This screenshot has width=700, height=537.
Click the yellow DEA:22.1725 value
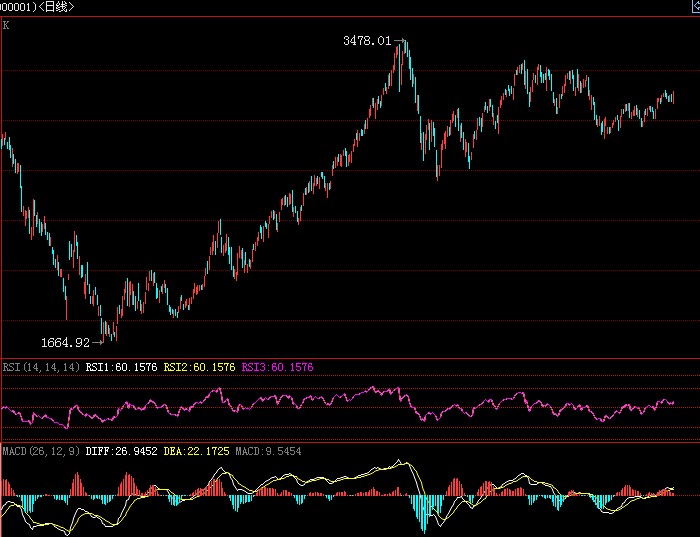pyautogui.click(x=196, y=451)
